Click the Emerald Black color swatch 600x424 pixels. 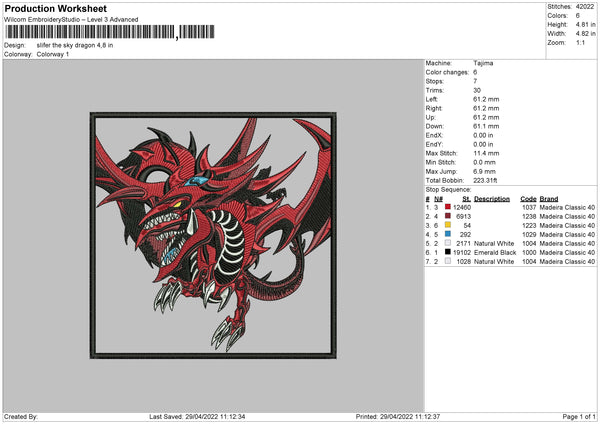[448, 252]
